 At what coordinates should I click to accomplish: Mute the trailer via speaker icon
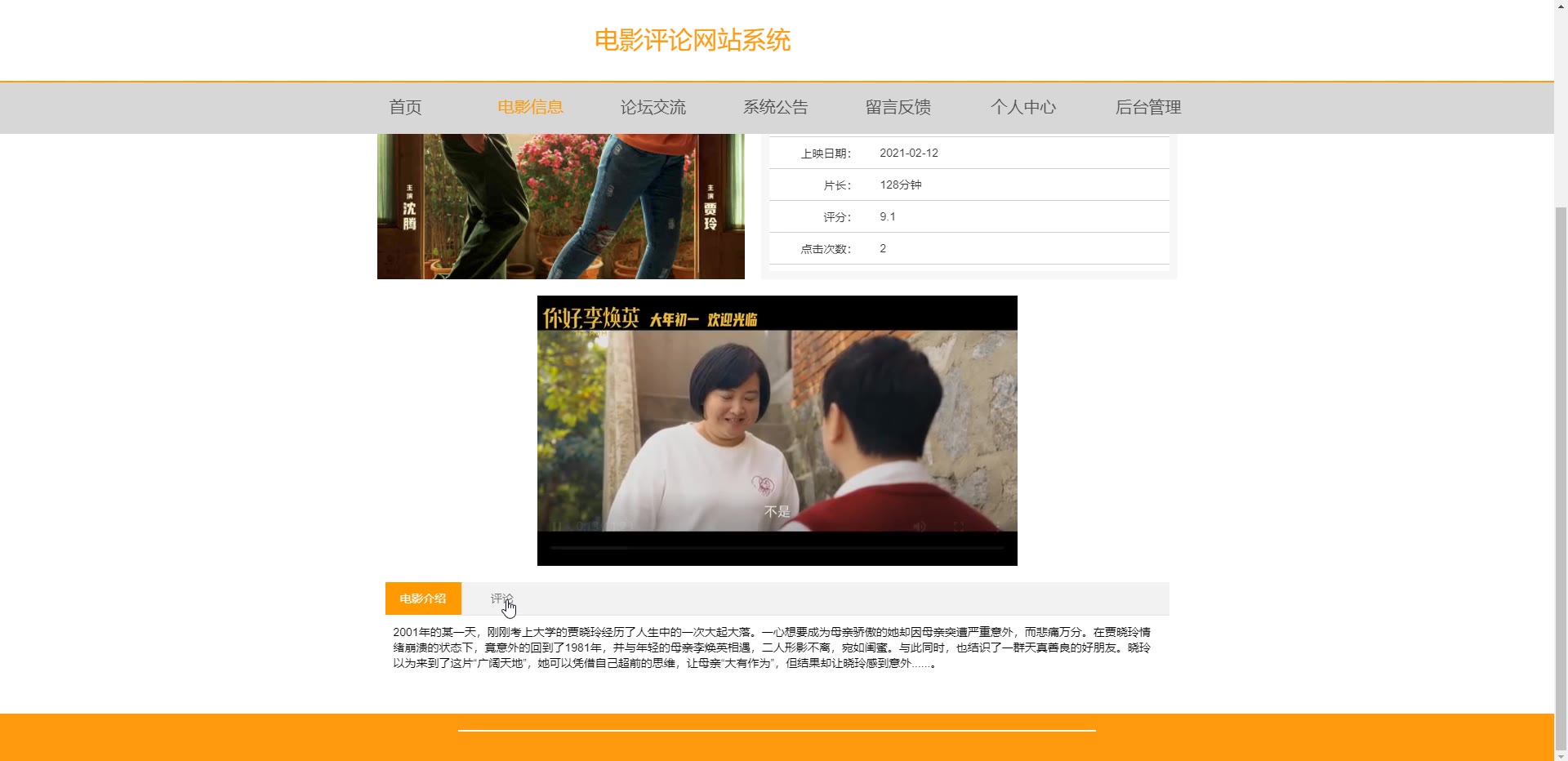920,527
